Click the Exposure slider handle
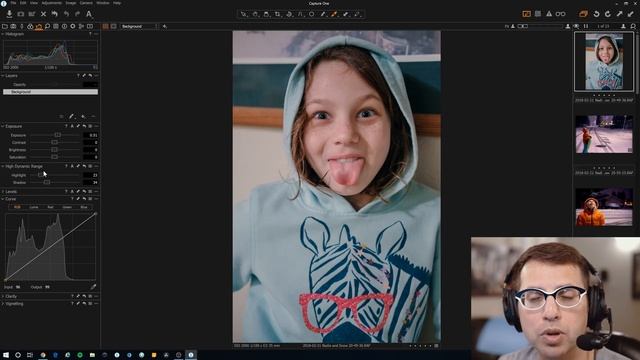The height and width of the screenshot is (360, 640). [58, 135]
